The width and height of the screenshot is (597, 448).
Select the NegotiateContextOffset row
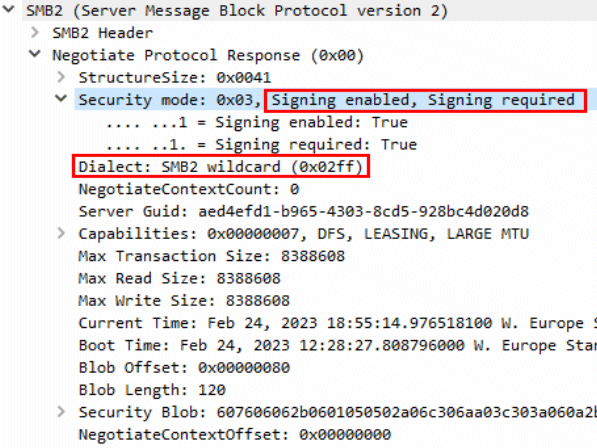(x=235, y=434)
